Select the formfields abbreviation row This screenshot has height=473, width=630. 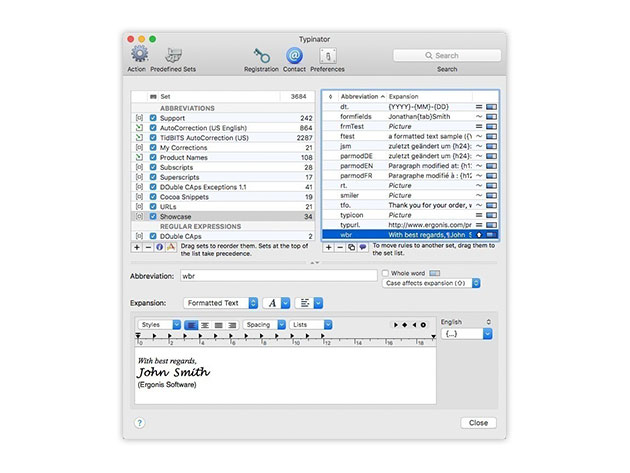coord(410,117)
